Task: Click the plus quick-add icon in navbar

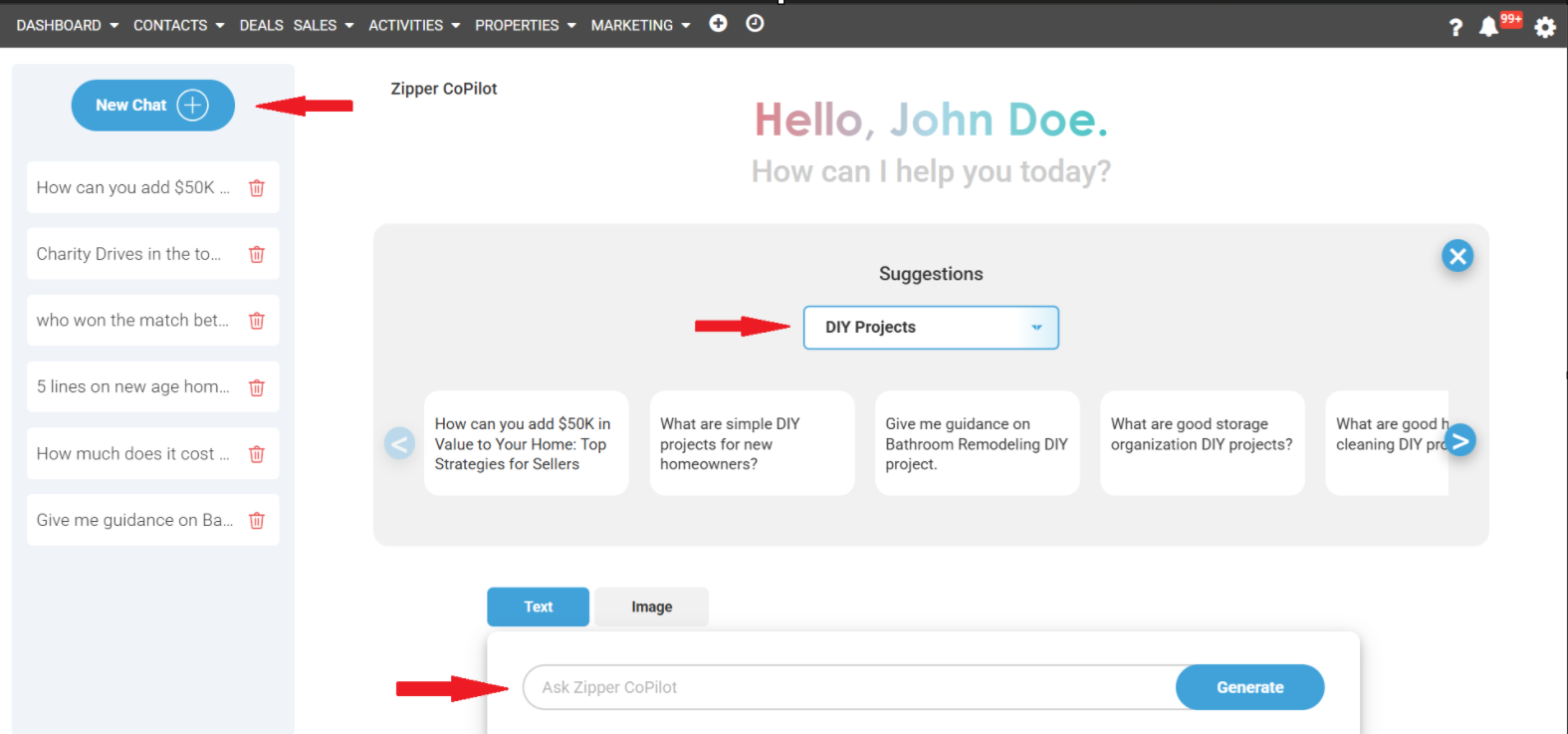Action: 718,24
